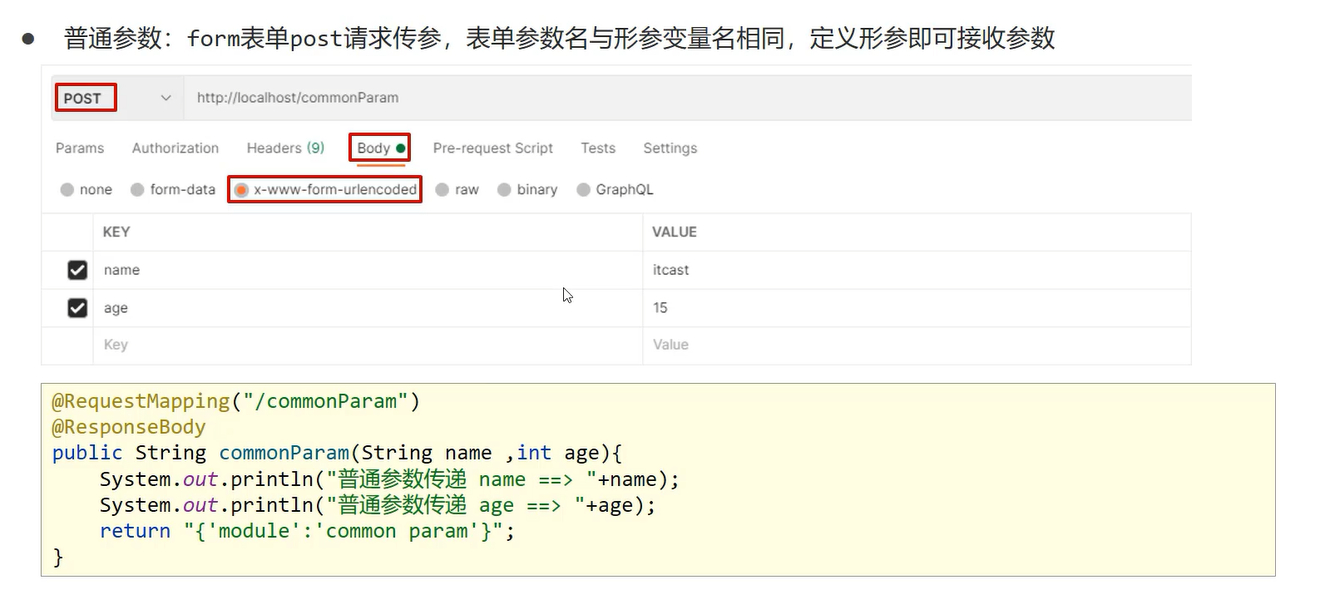Screen dimensions: 1331x604
Task: Open the Authorization tab
Action: (175, 148)
